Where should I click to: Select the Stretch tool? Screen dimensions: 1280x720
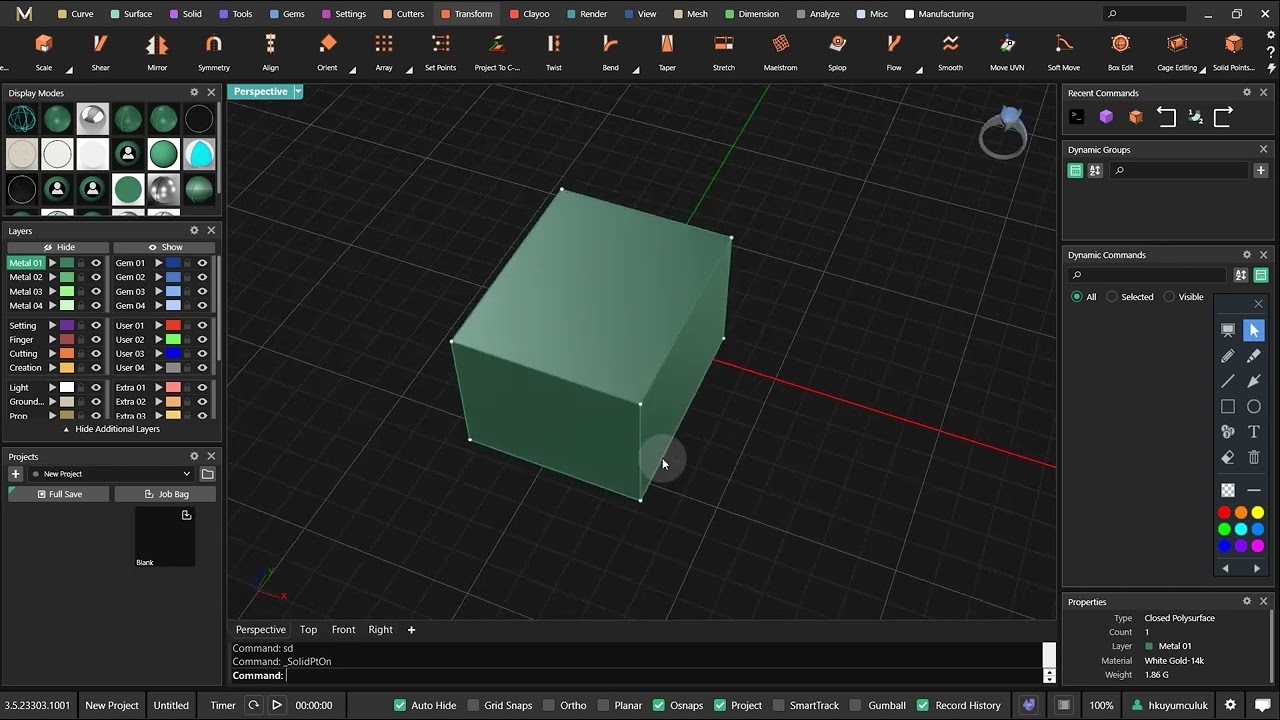coord(724,51)
